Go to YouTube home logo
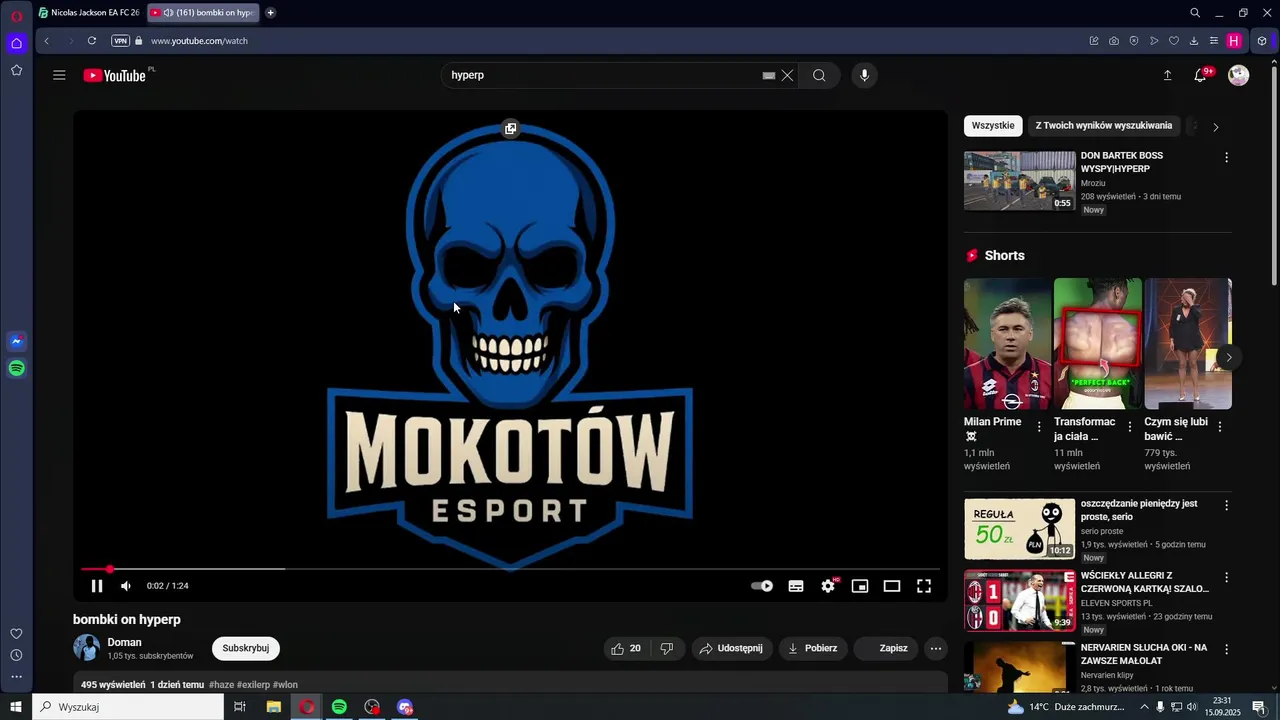Screen dimensions: 1280x720 click(115, 75)
